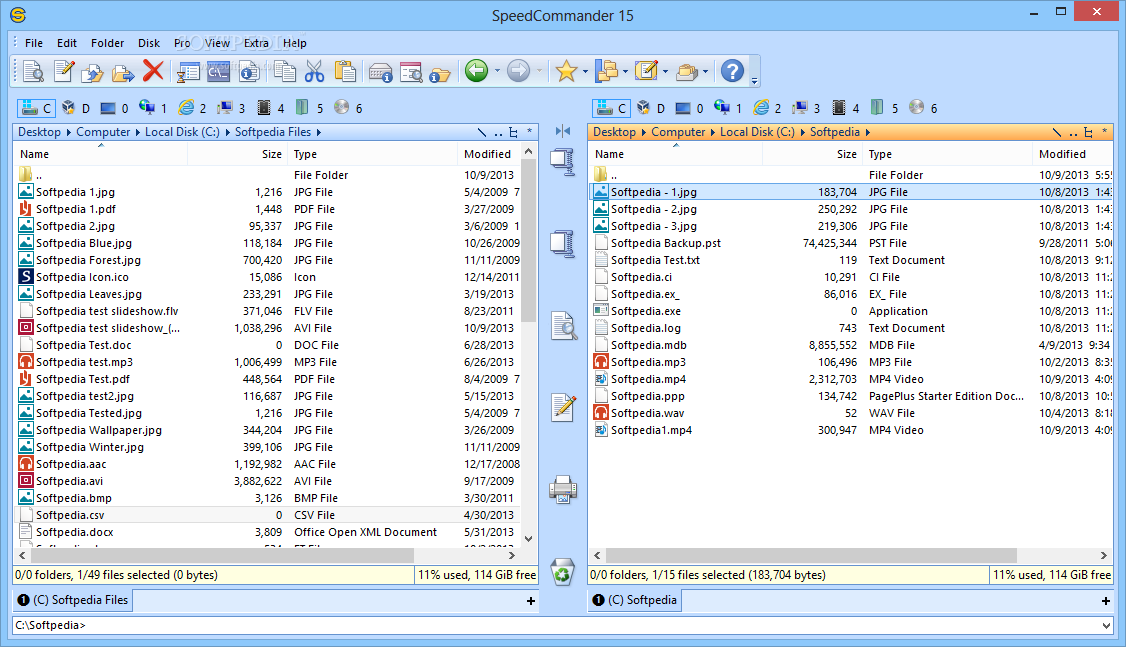Click the View file toolbar icon
This screenshot has width=1126, height=647.
(33, 71)
